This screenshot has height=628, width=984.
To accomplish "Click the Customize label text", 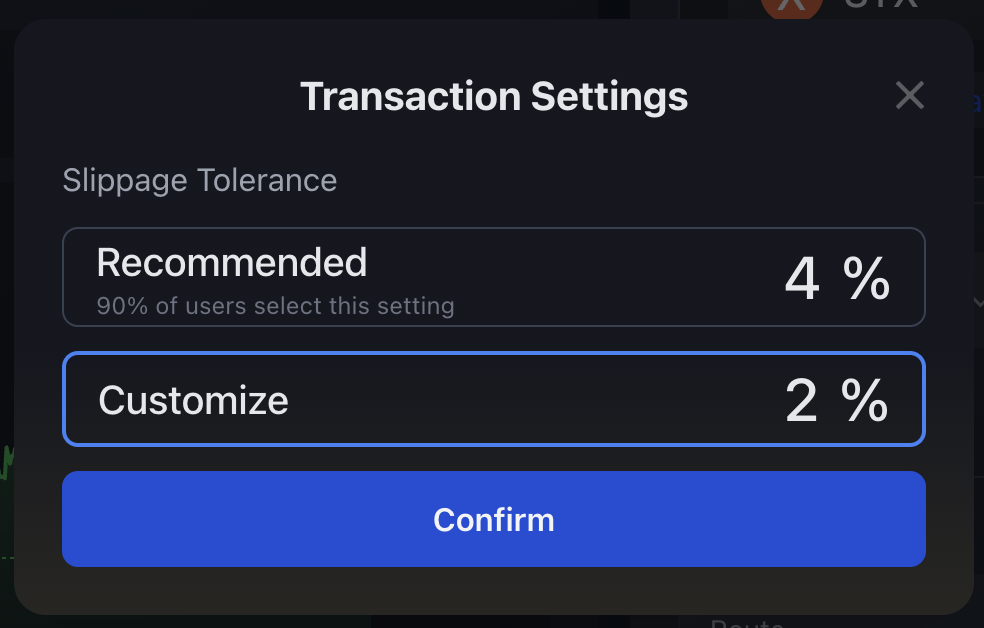I will pos(193,400).
